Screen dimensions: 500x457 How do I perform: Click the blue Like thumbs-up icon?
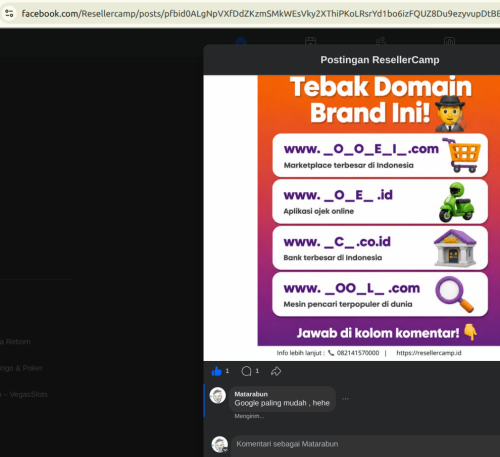coord(217,371)
